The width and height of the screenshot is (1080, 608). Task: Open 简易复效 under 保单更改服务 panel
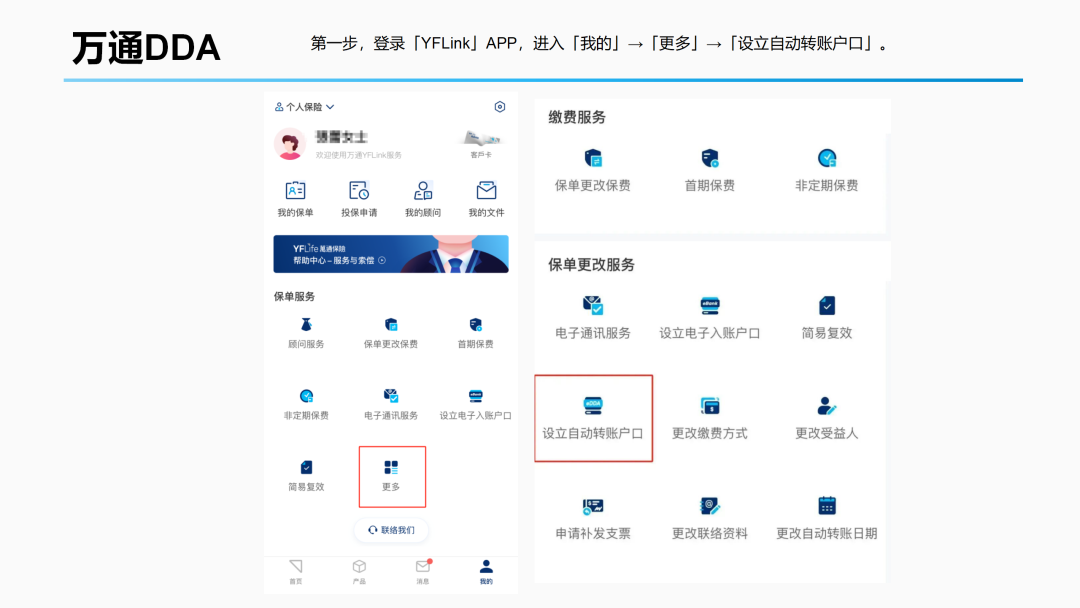827,317
